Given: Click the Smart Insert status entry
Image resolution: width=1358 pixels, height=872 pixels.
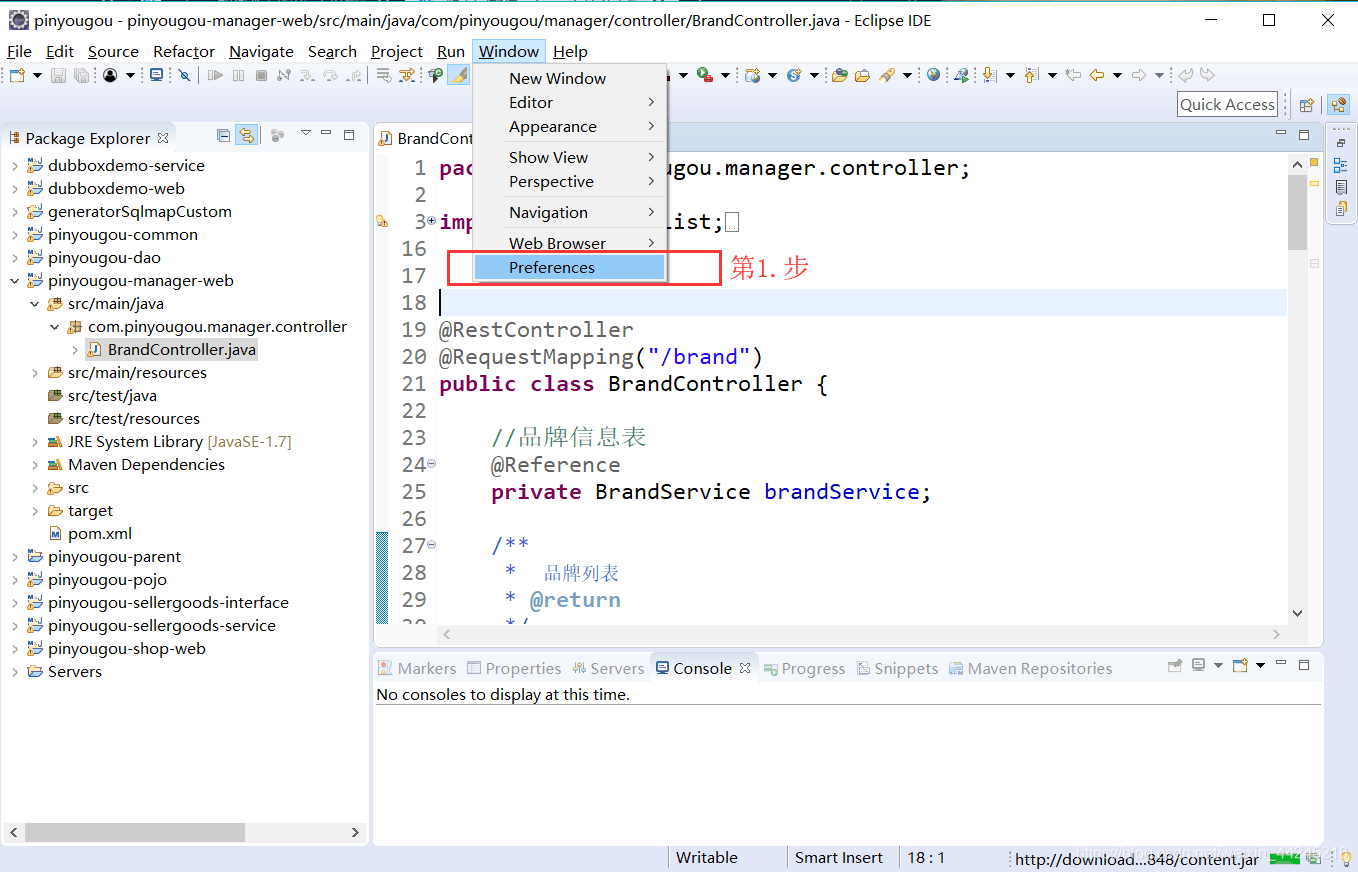Looking at the screenshot, I should point(838,857).
